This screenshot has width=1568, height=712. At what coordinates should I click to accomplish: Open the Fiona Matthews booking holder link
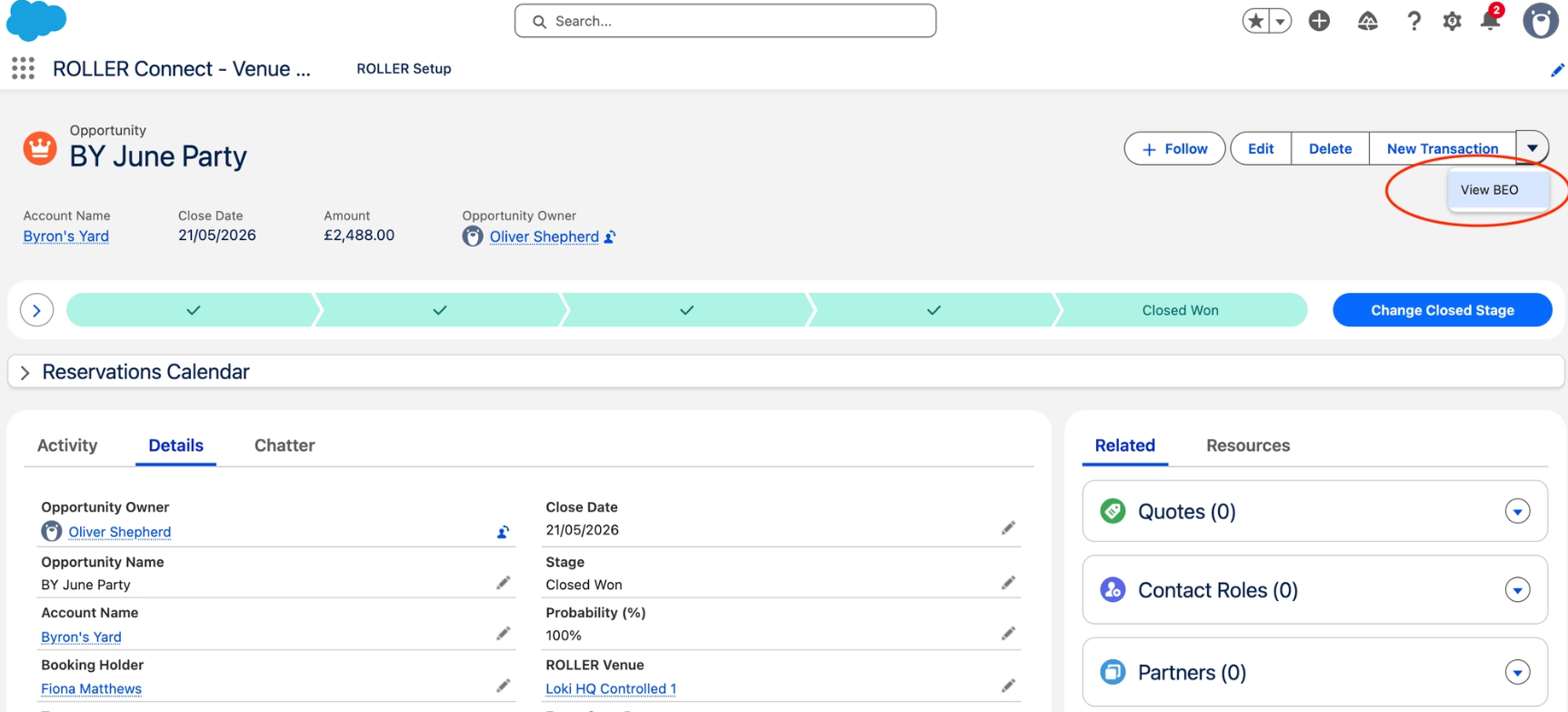tap(91, 688)
